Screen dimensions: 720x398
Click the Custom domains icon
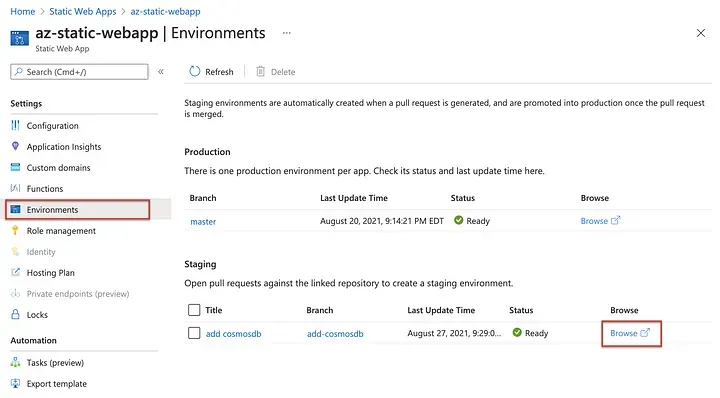point(16,168)
